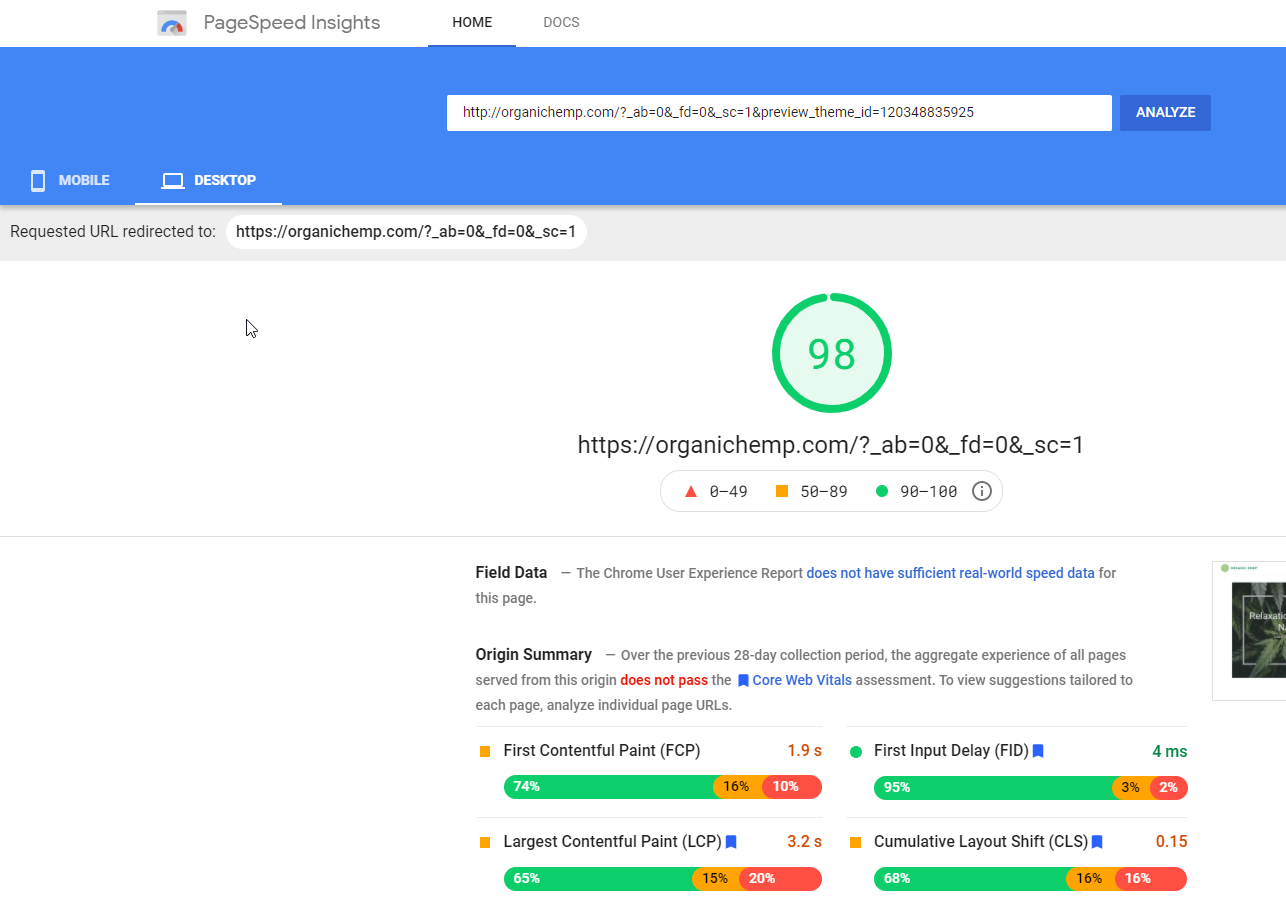The image size is (1286, 899).
Task: Click the First Contentful Paint distribution bar
Action: 662,787
